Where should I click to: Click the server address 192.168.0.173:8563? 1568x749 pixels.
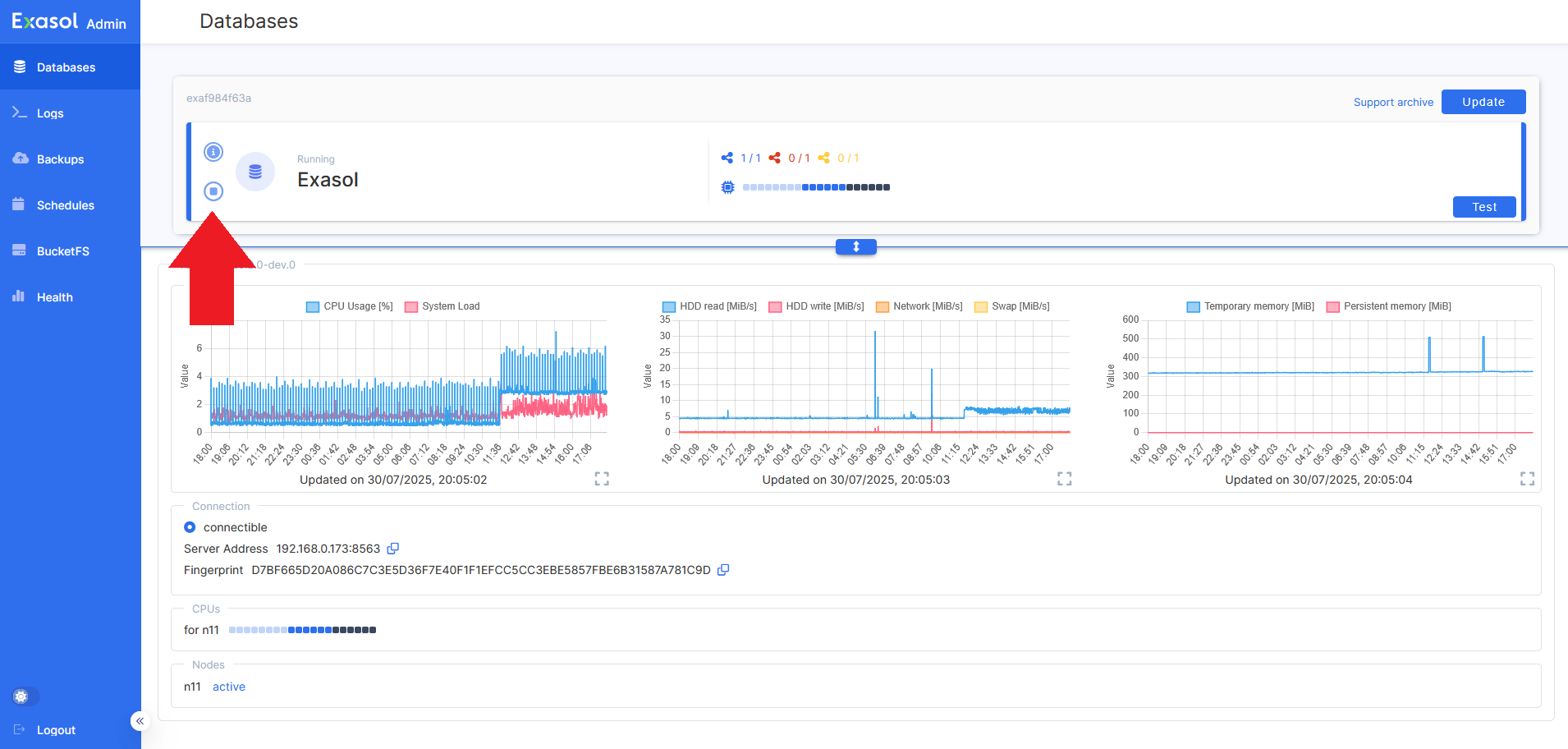click(x=328, y=549)
